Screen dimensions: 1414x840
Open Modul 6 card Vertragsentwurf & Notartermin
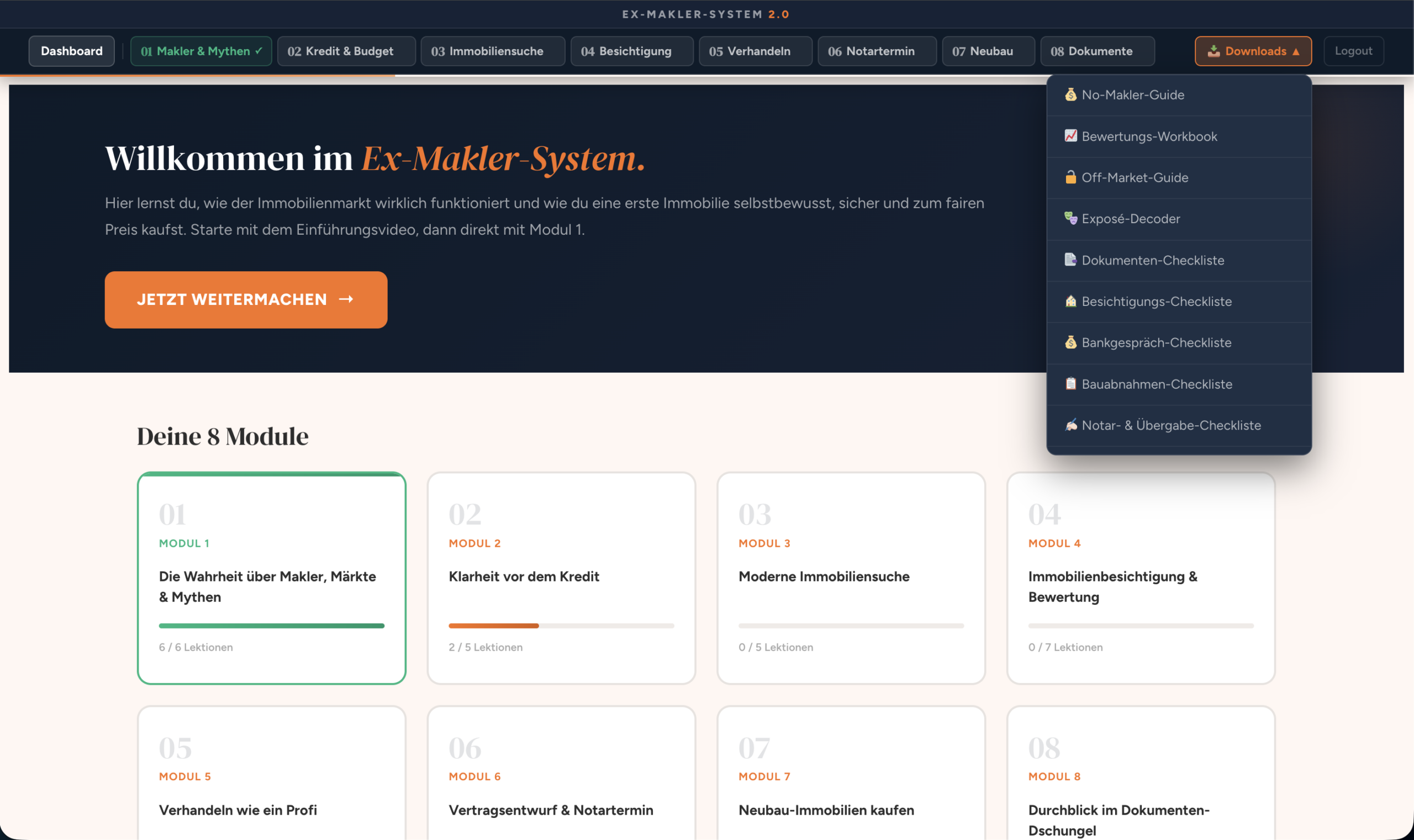tap(562, 773)
